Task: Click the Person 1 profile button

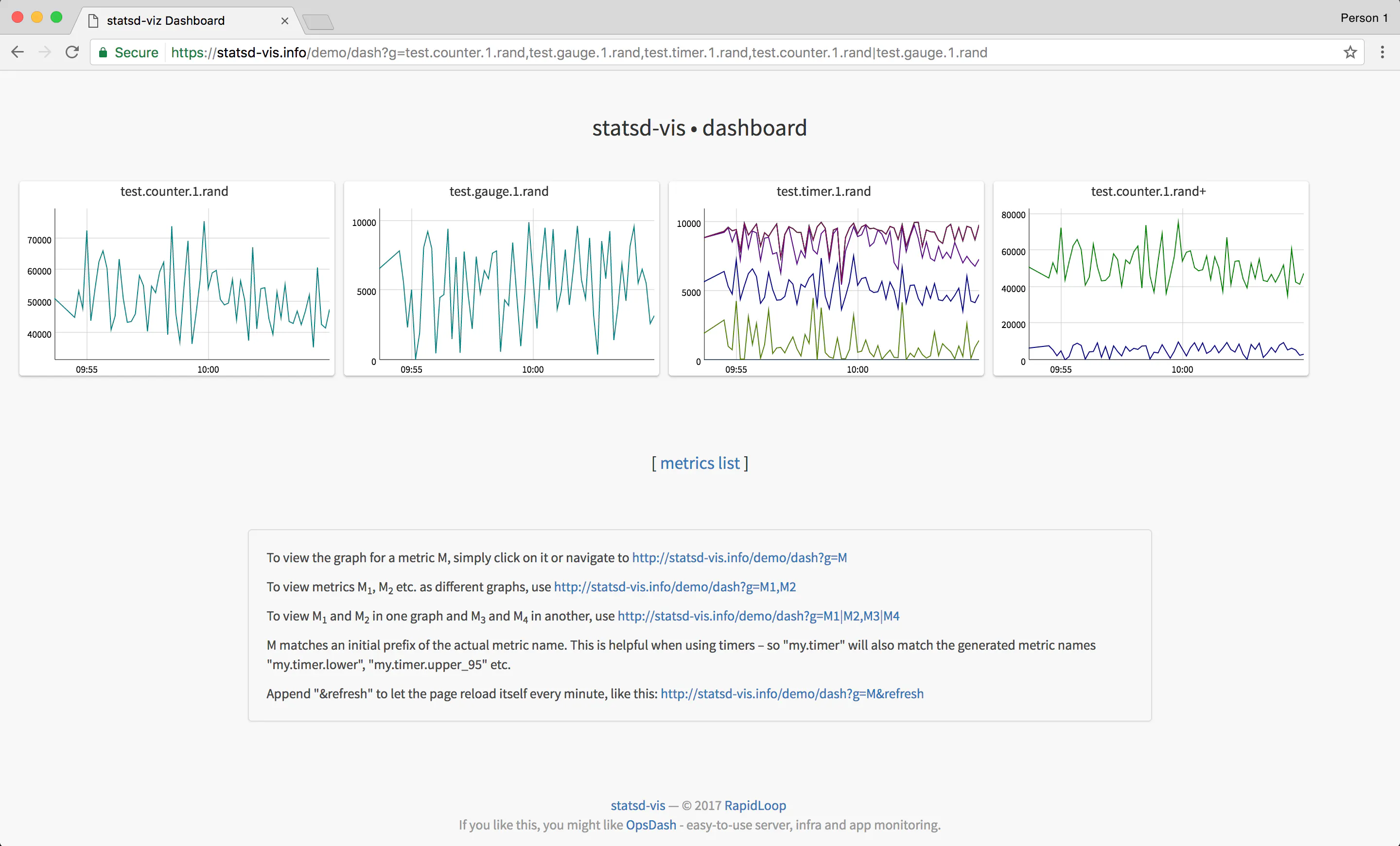Action: 1364,18
